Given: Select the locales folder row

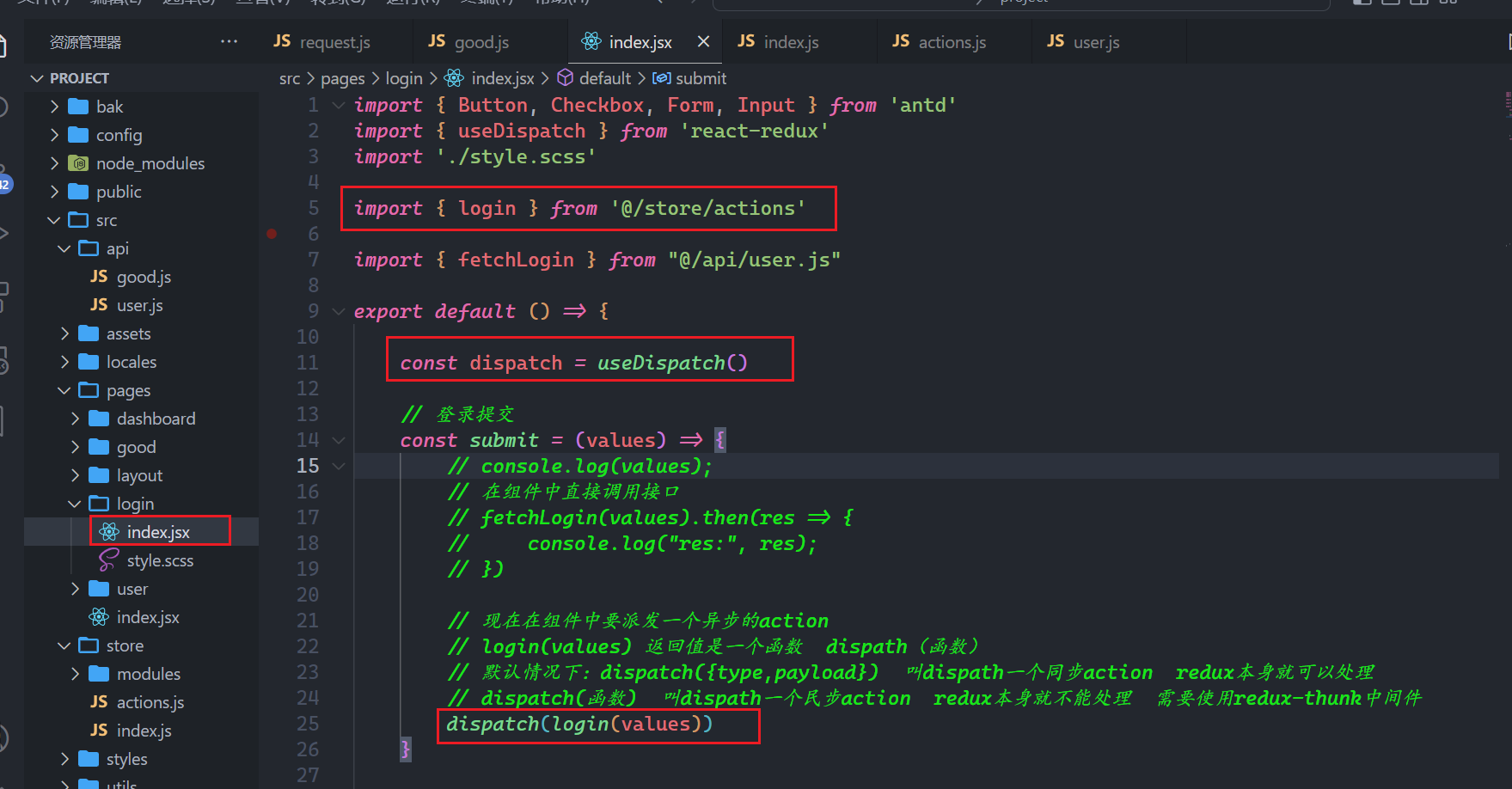Looking at the screenshot, I should click(141, 362).
